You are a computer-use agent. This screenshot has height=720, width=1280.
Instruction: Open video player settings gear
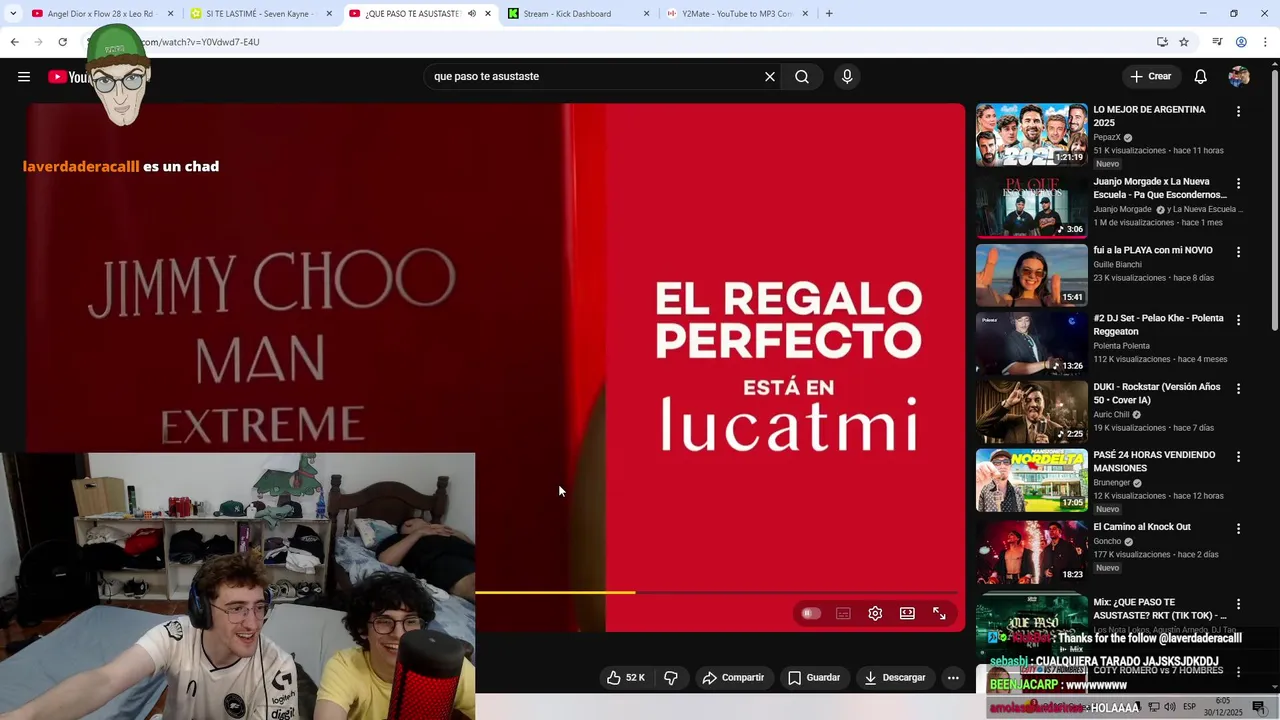coord(875,614)
